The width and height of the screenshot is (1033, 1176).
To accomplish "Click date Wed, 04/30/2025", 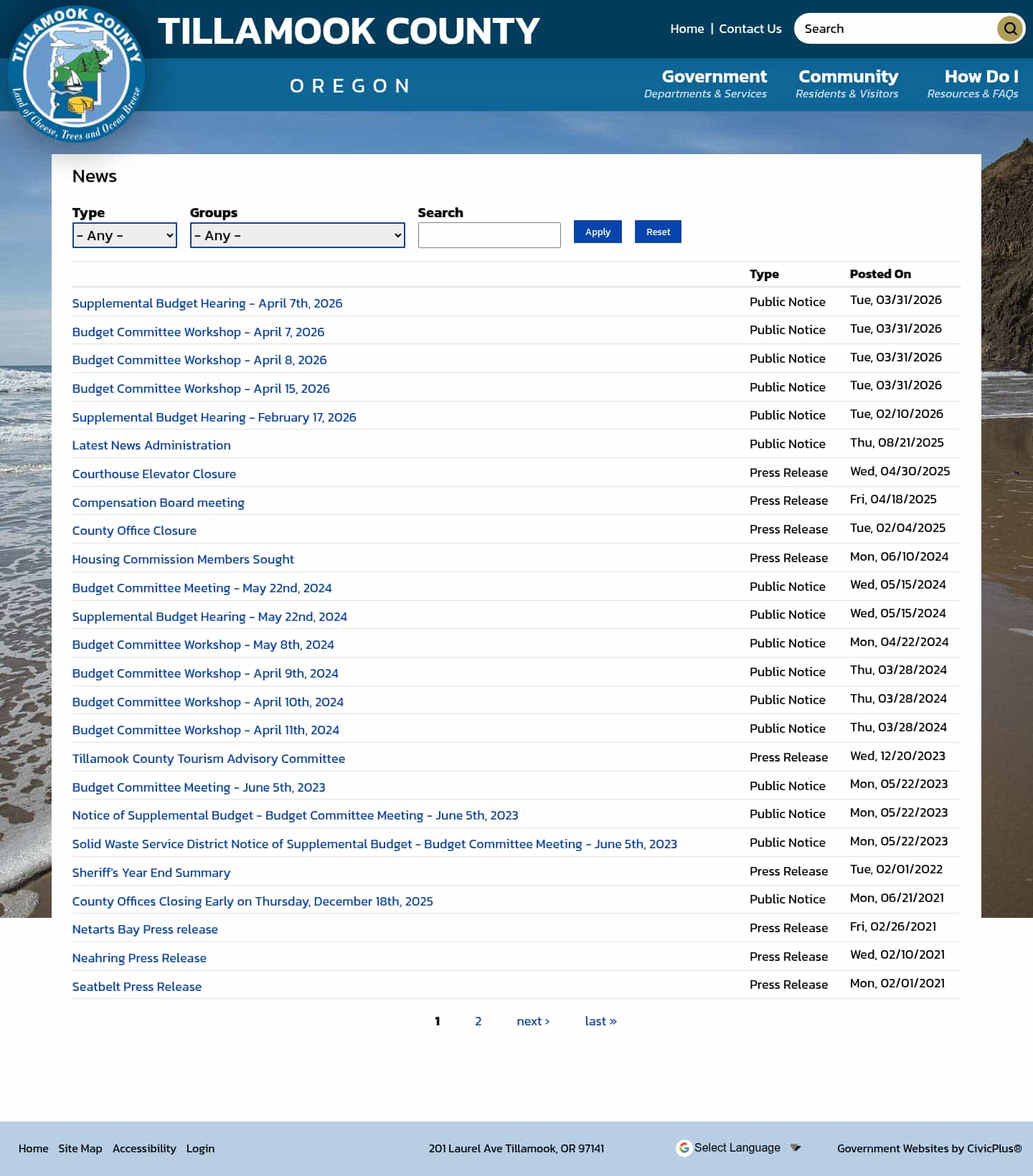I will click(x=900, y=471).
